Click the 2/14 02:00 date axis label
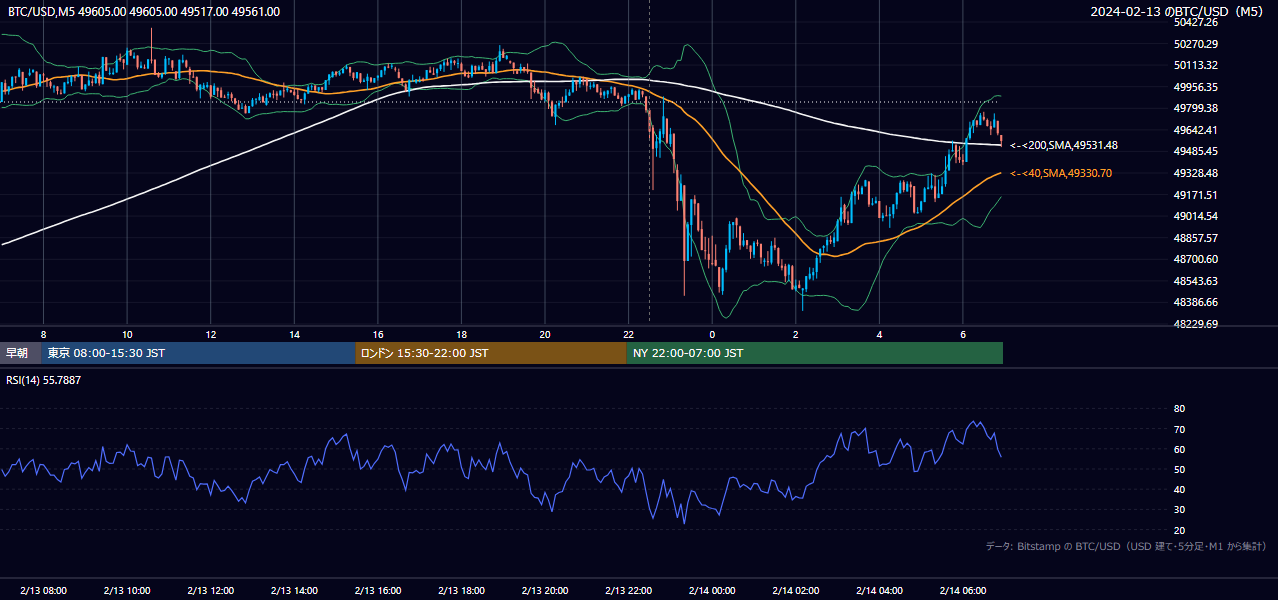 coord(796,590)
